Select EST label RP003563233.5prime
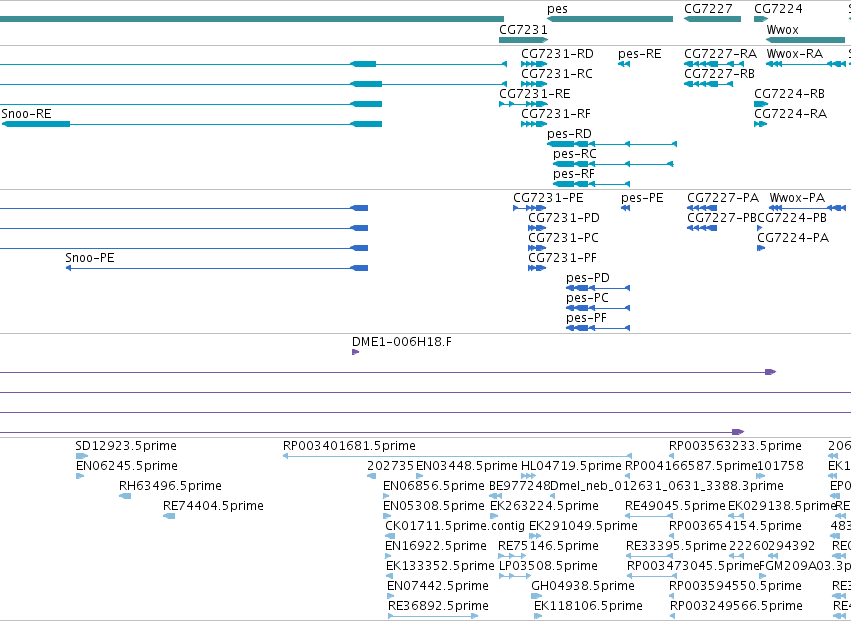The image size is (851, 621). [x=735, y=446]
